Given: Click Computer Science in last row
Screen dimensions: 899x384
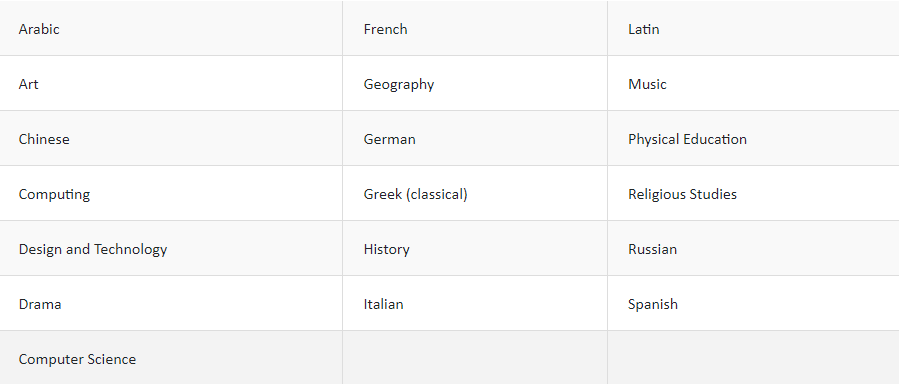Looking at the screenshot, I should point(171,358).
